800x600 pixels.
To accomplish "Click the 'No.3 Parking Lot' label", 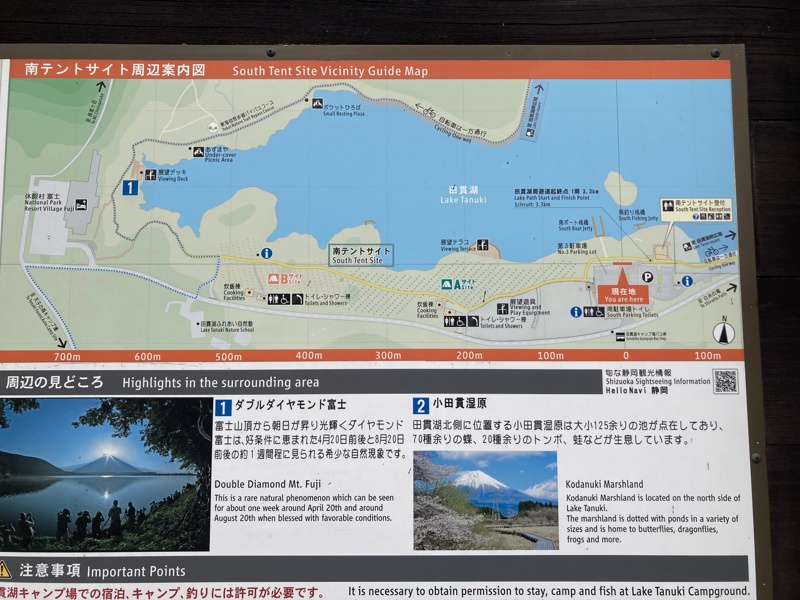I will (577, 252).
